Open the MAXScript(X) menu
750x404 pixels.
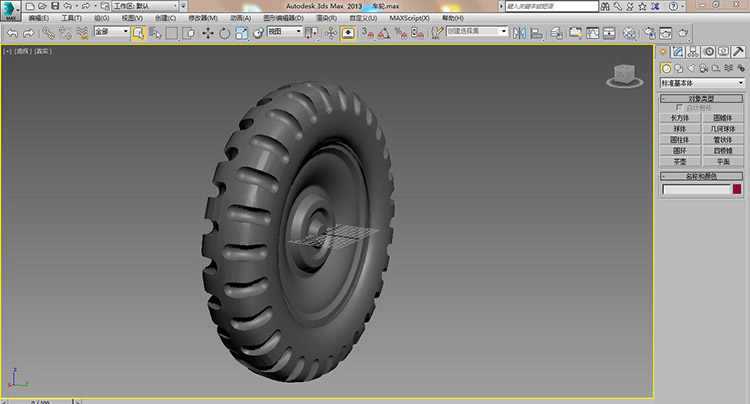coord(411,18)
